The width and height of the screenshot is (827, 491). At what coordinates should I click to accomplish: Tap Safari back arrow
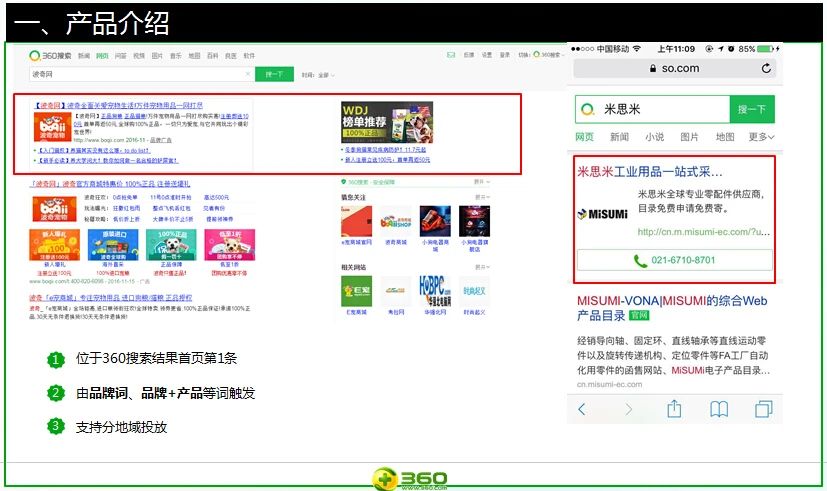click(583, 409)
